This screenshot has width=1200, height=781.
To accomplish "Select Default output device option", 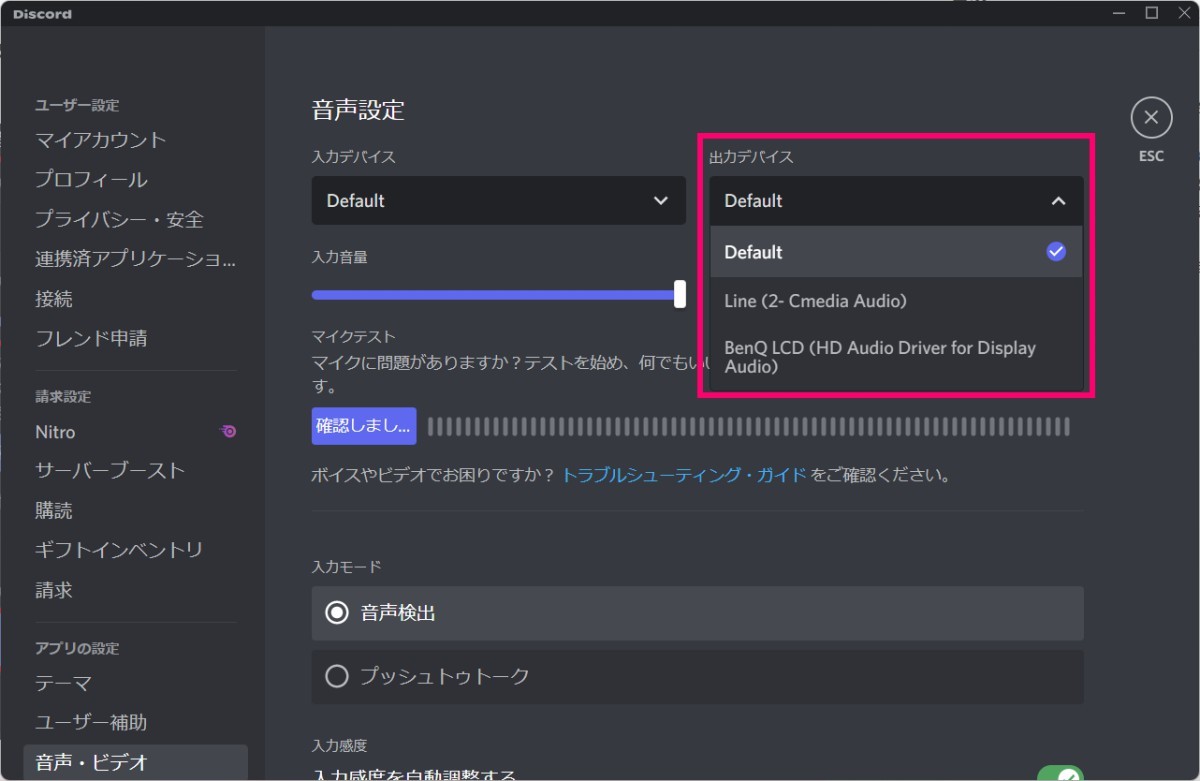I will [x=896, y=252].
